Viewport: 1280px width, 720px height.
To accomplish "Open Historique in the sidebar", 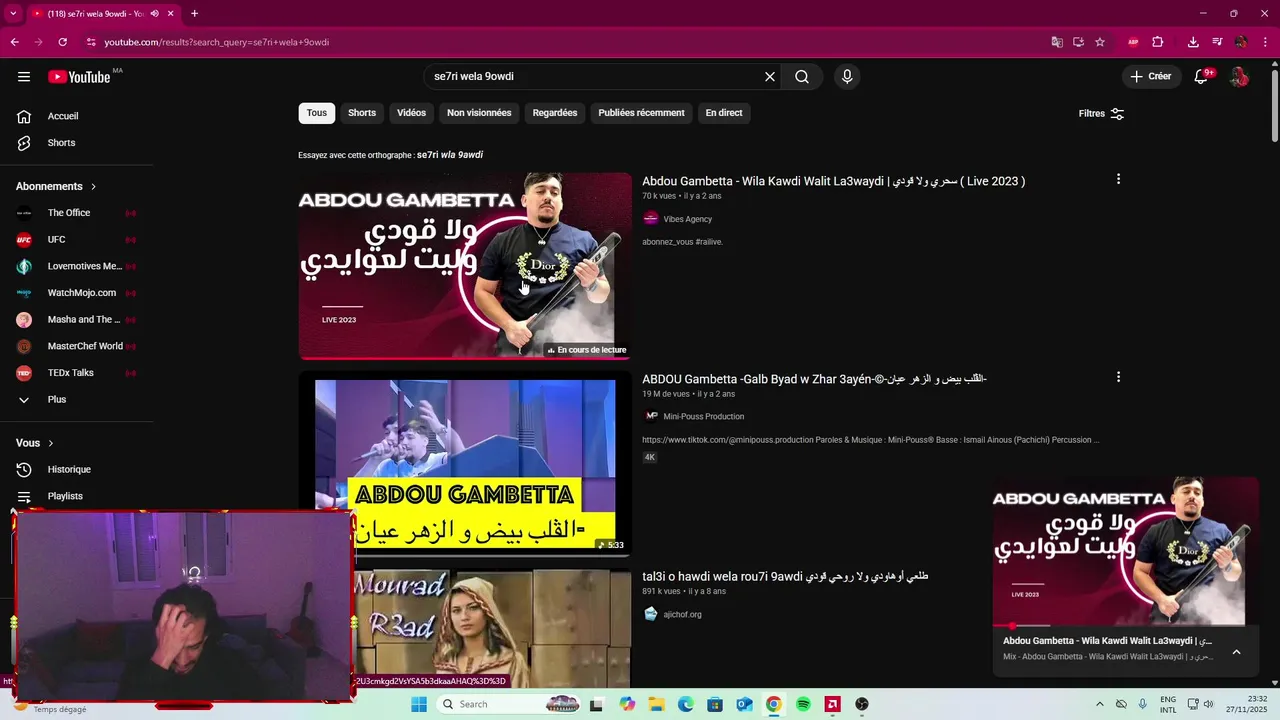I will [x=76, y=469].
